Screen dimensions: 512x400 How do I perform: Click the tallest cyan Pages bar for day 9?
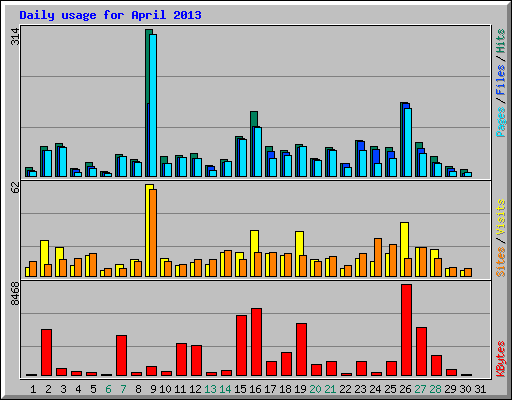tap(153, 105)
